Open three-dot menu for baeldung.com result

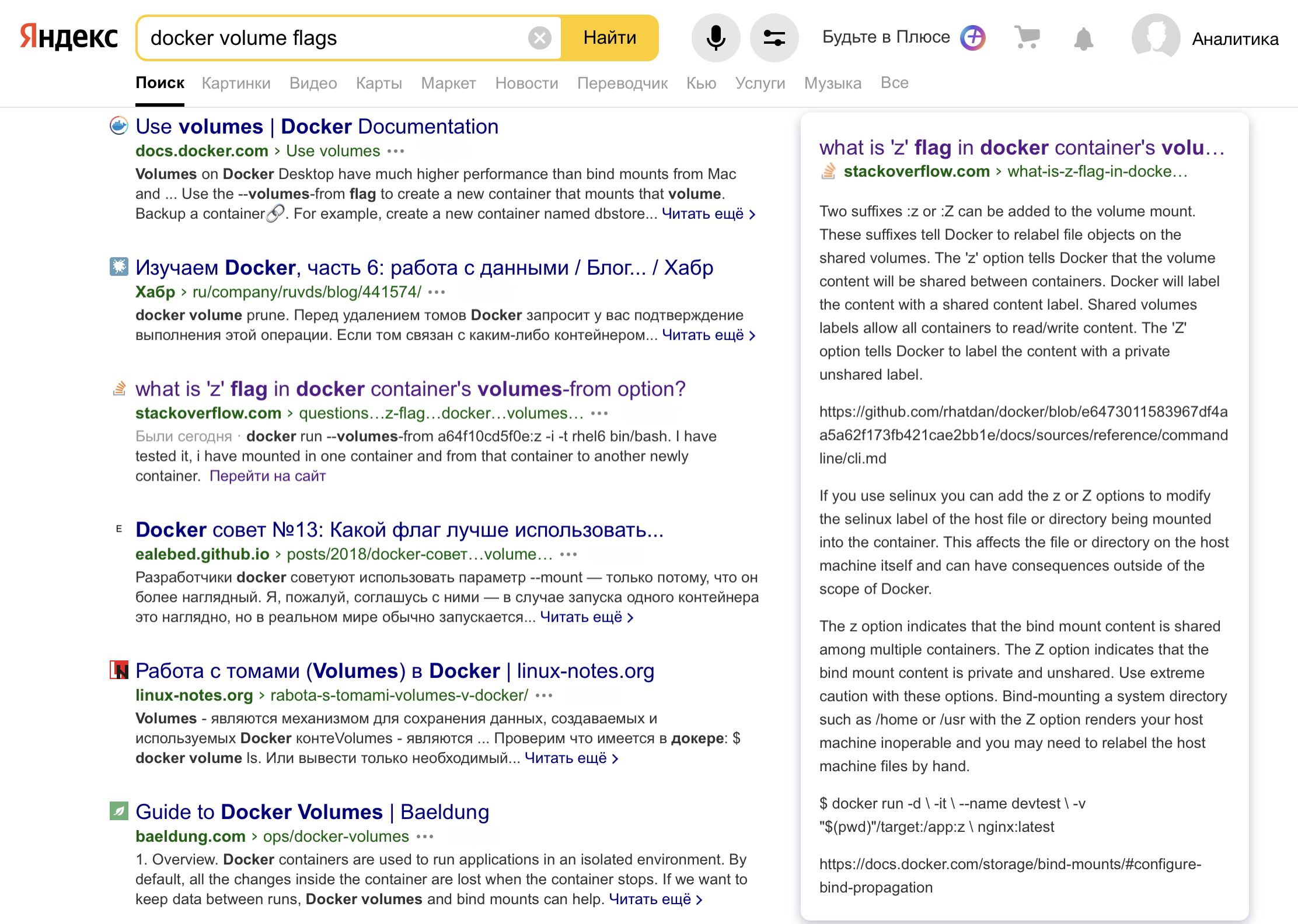[425, 836]
